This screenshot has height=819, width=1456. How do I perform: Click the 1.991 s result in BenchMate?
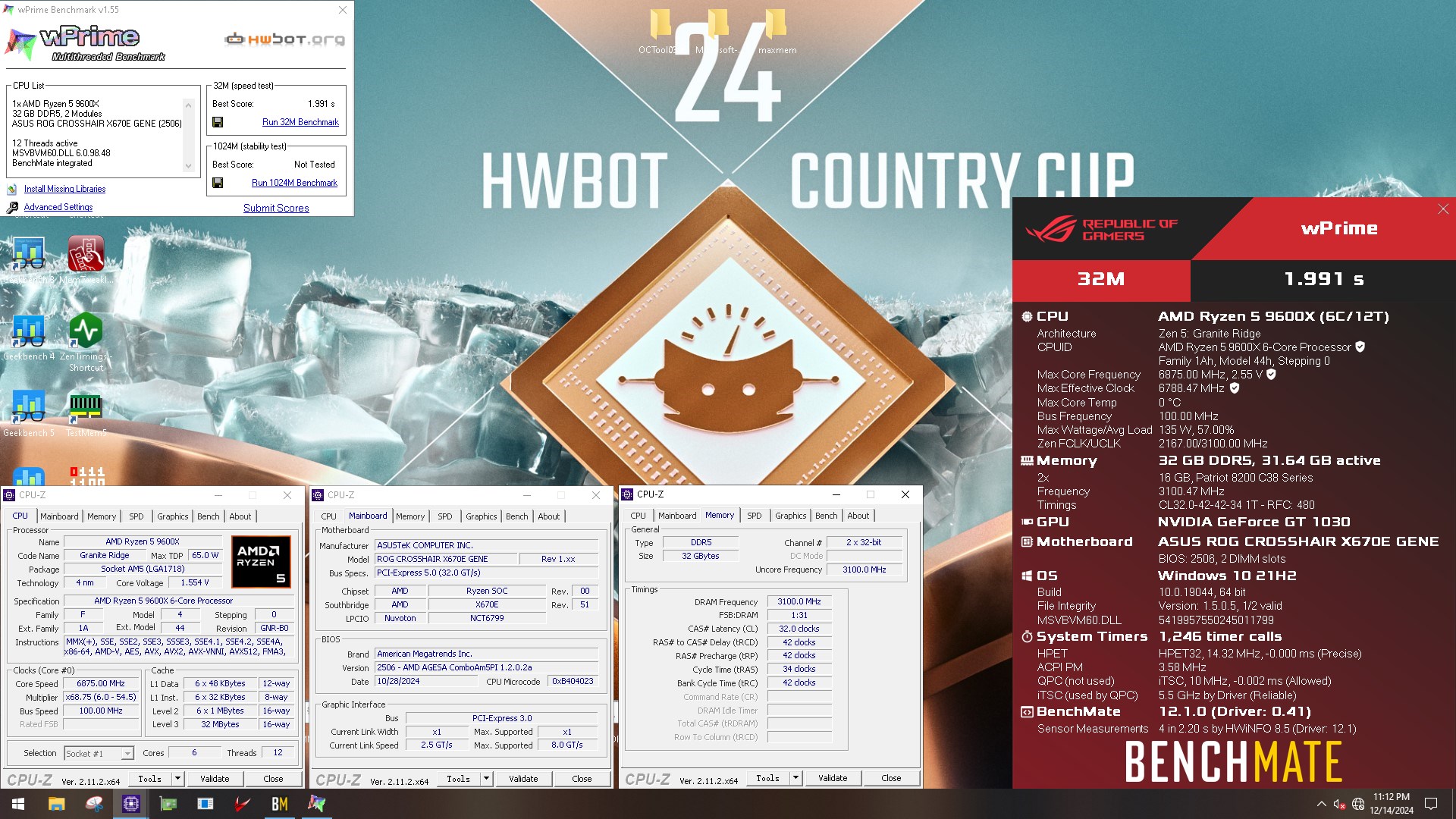1324,279
